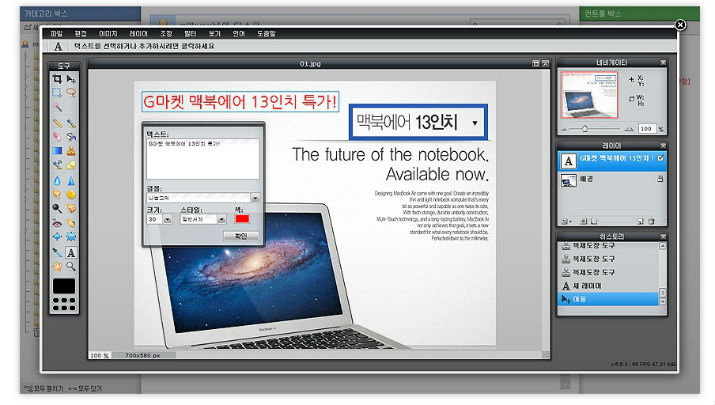Select the Bloat tool
715x405 pixels.
(57, 237)
